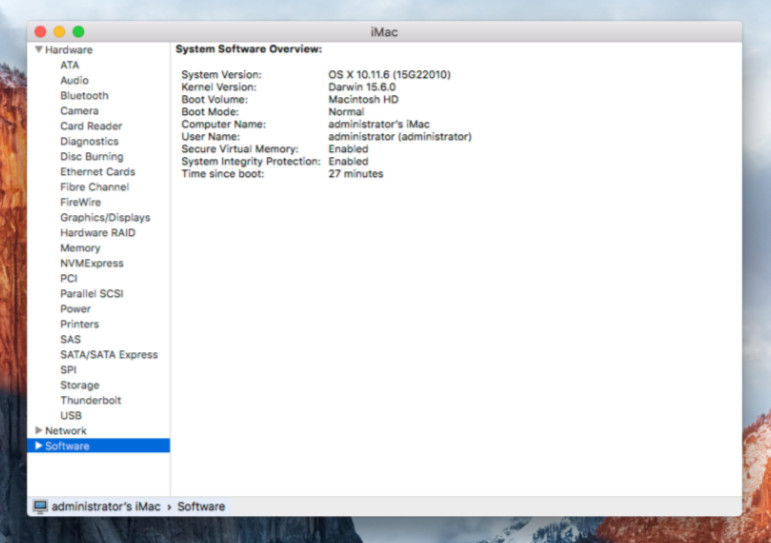The height and width of the screenshot is (543, 771).
Task: Click the "Boot Volume:" label
Action: pyautogui.click(x=214, y=99)
